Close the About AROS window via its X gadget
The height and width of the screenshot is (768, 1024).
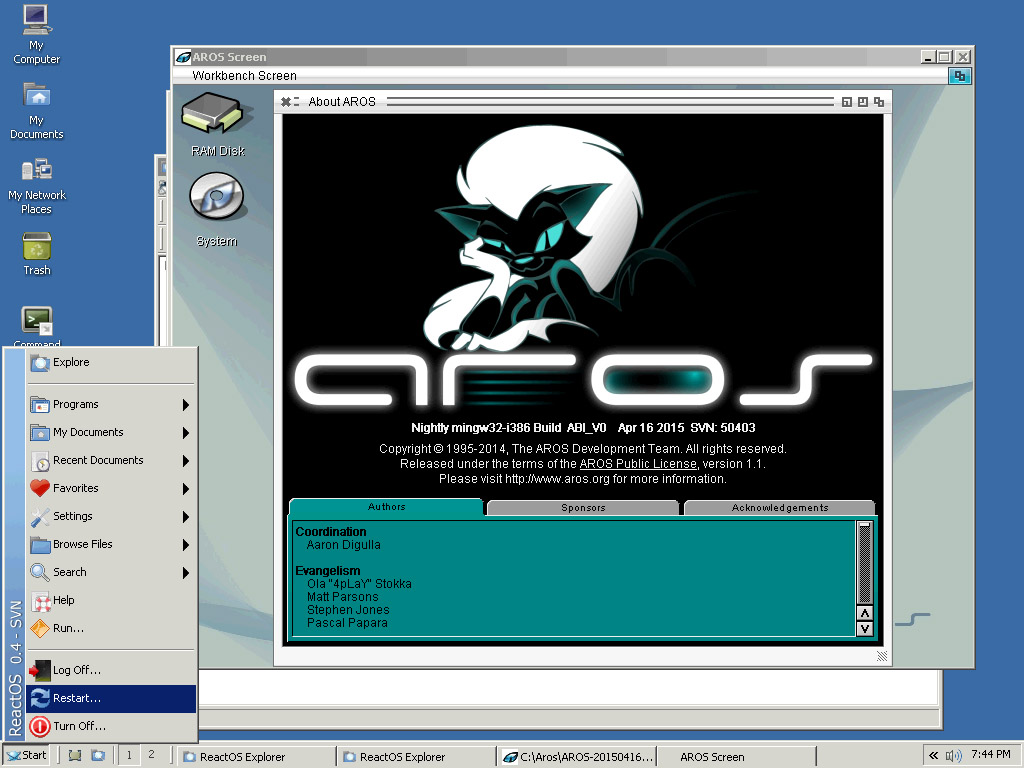click(286, 102)
